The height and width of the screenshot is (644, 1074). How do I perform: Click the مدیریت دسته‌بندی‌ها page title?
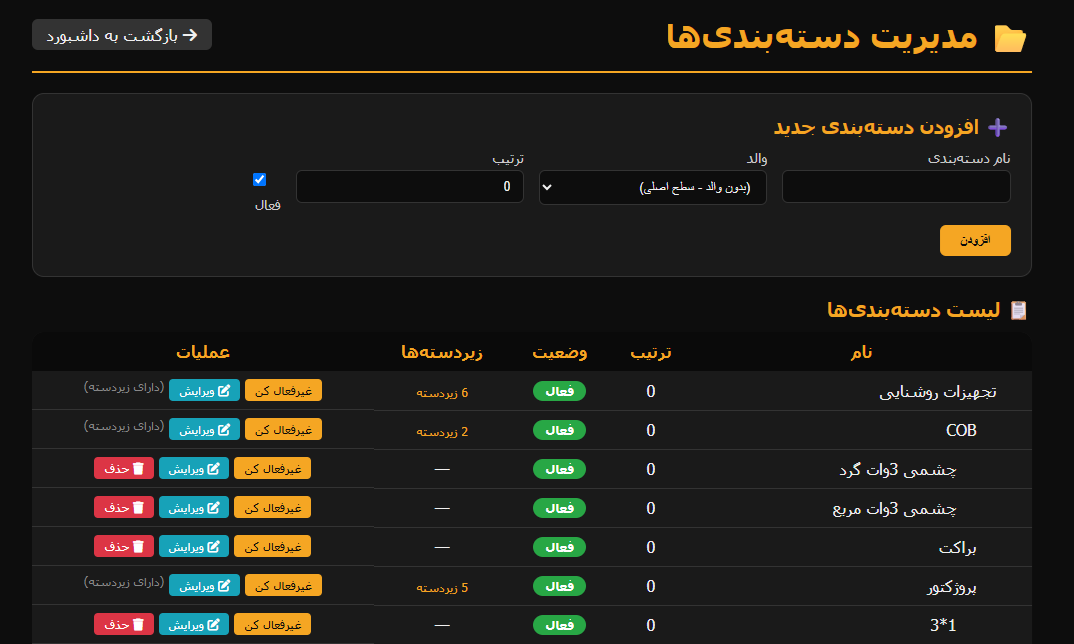point(822,36)
